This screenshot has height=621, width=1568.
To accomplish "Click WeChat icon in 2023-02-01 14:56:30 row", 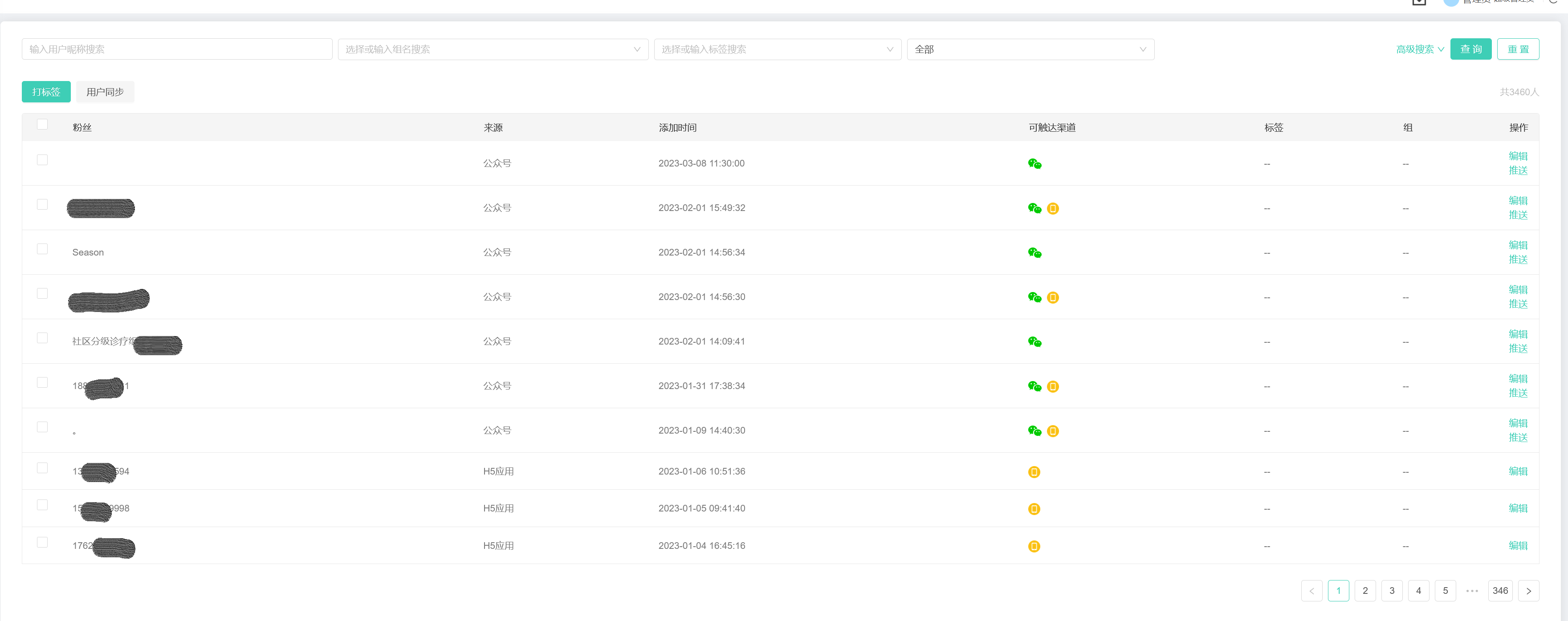I will click(x=1034, y=297).
